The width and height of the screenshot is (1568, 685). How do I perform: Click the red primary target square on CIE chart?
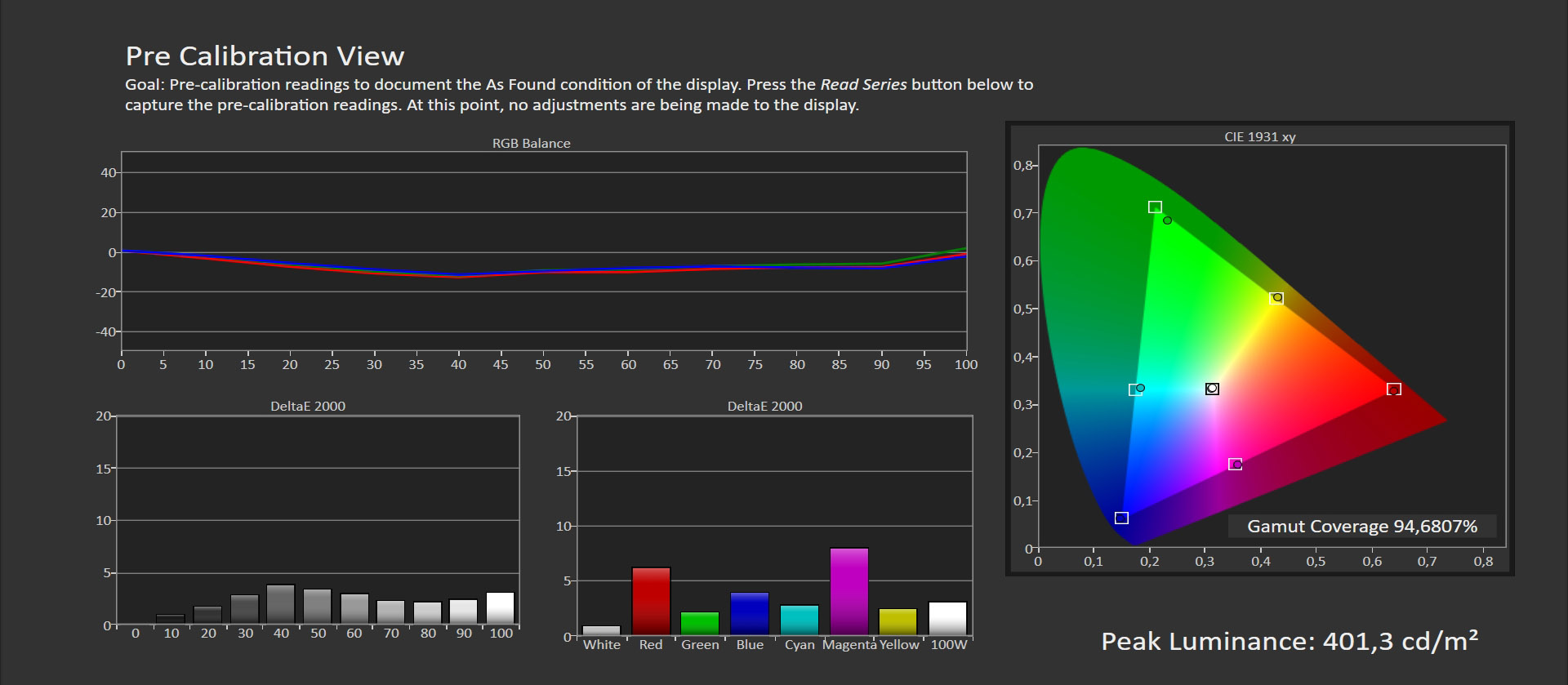[1394, 389]
